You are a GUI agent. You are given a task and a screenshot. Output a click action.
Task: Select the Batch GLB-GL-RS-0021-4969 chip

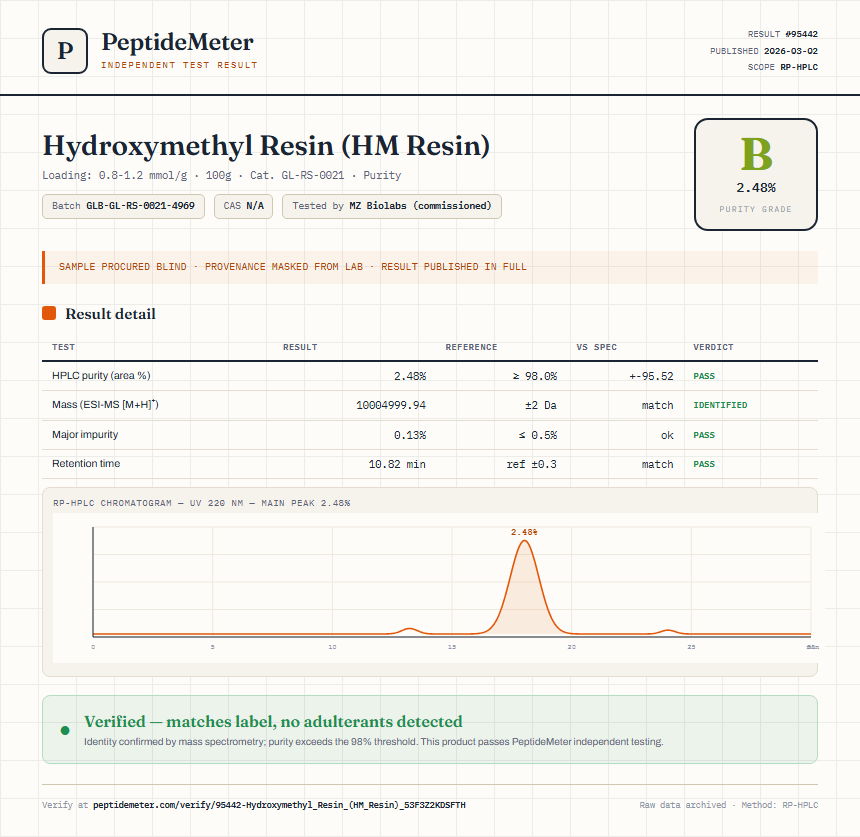tap(123, 206)
